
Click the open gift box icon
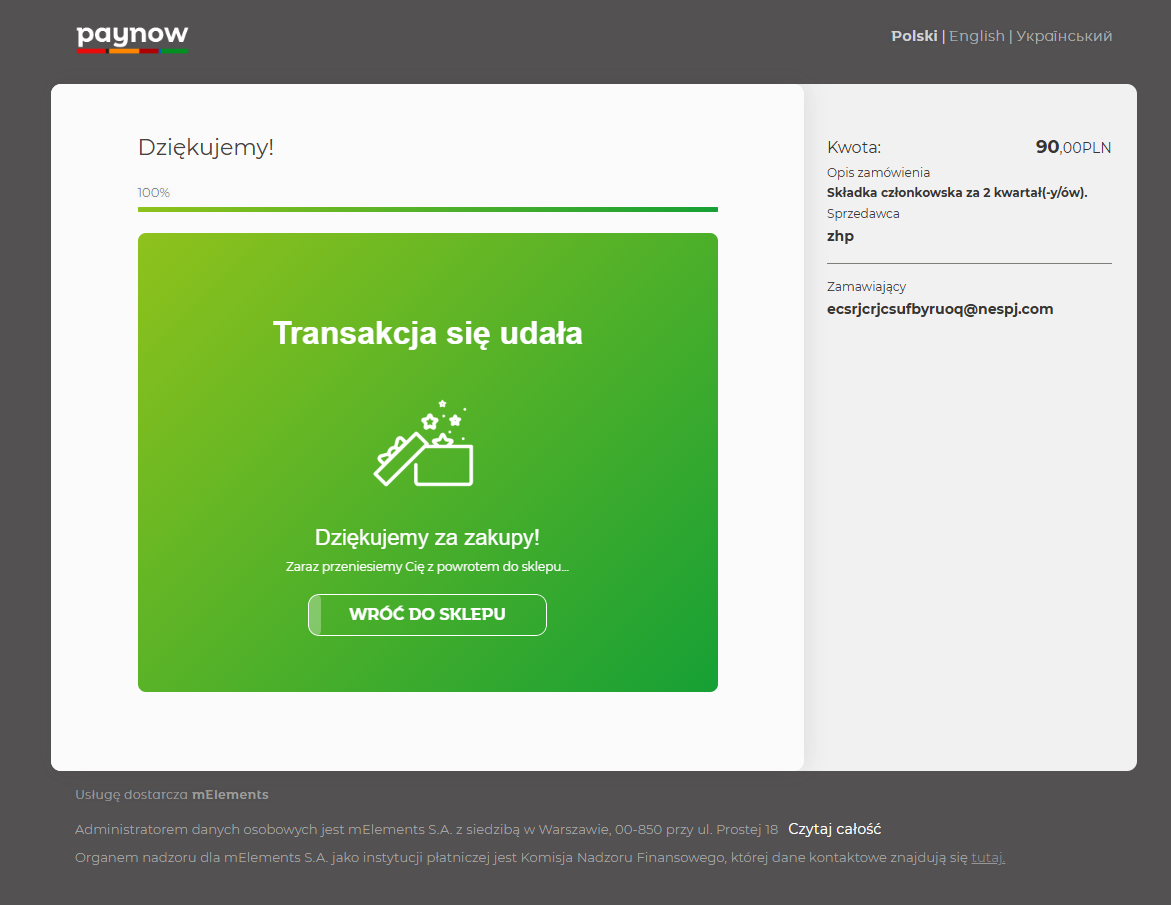[424, 446]
